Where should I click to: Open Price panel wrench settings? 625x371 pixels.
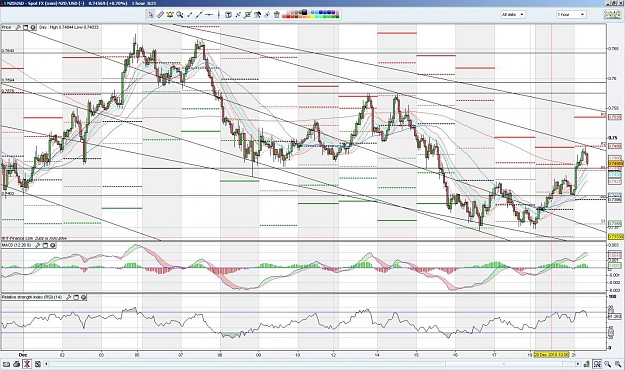click(x=18, y=27)
